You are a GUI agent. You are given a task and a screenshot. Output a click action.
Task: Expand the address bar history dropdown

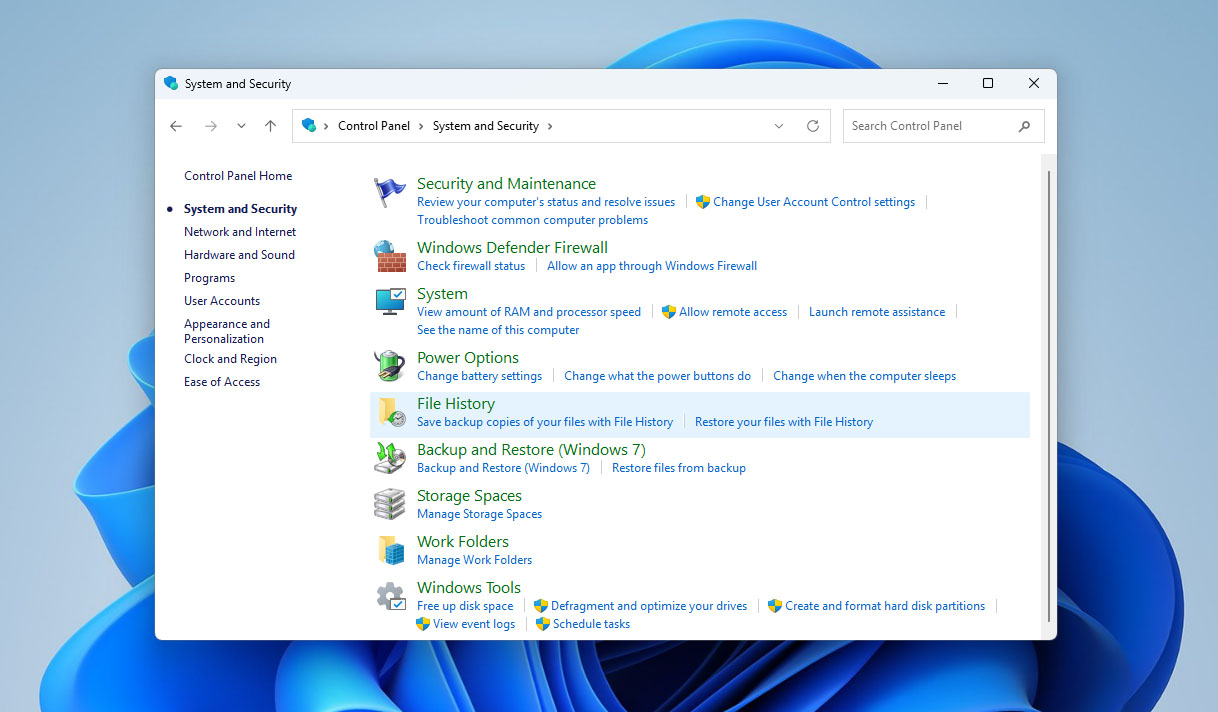tap(778, 125)
